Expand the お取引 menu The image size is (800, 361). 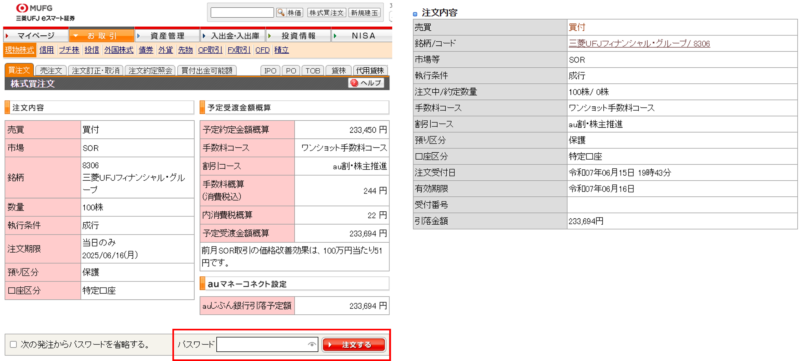click(102, 36)
